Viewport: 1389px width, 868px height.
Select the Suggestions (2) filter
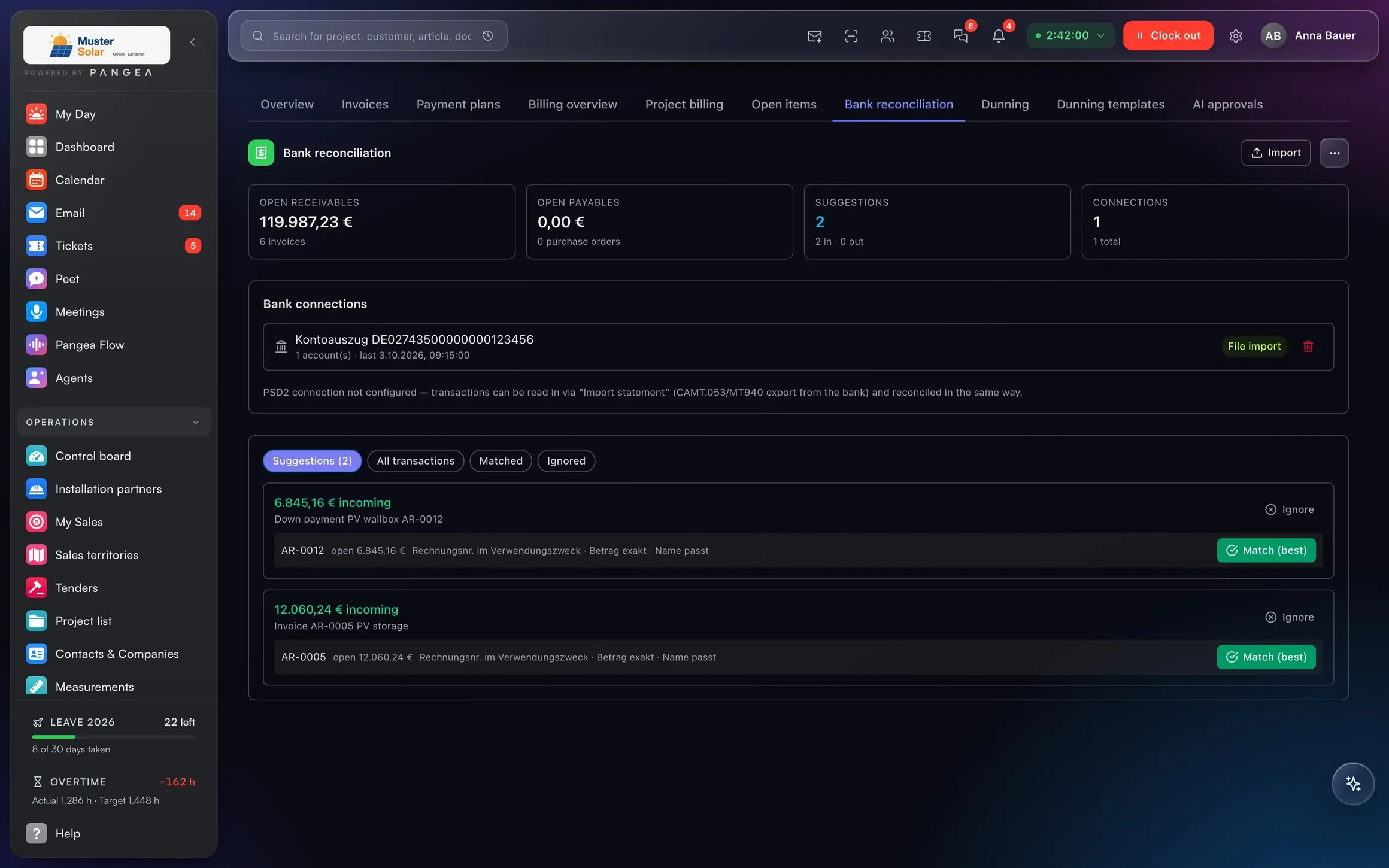[312, 460]
